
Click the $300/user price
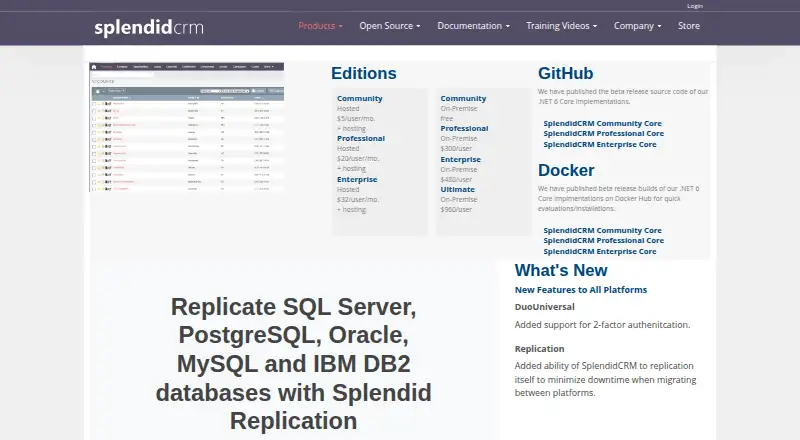tap(456, 149)
